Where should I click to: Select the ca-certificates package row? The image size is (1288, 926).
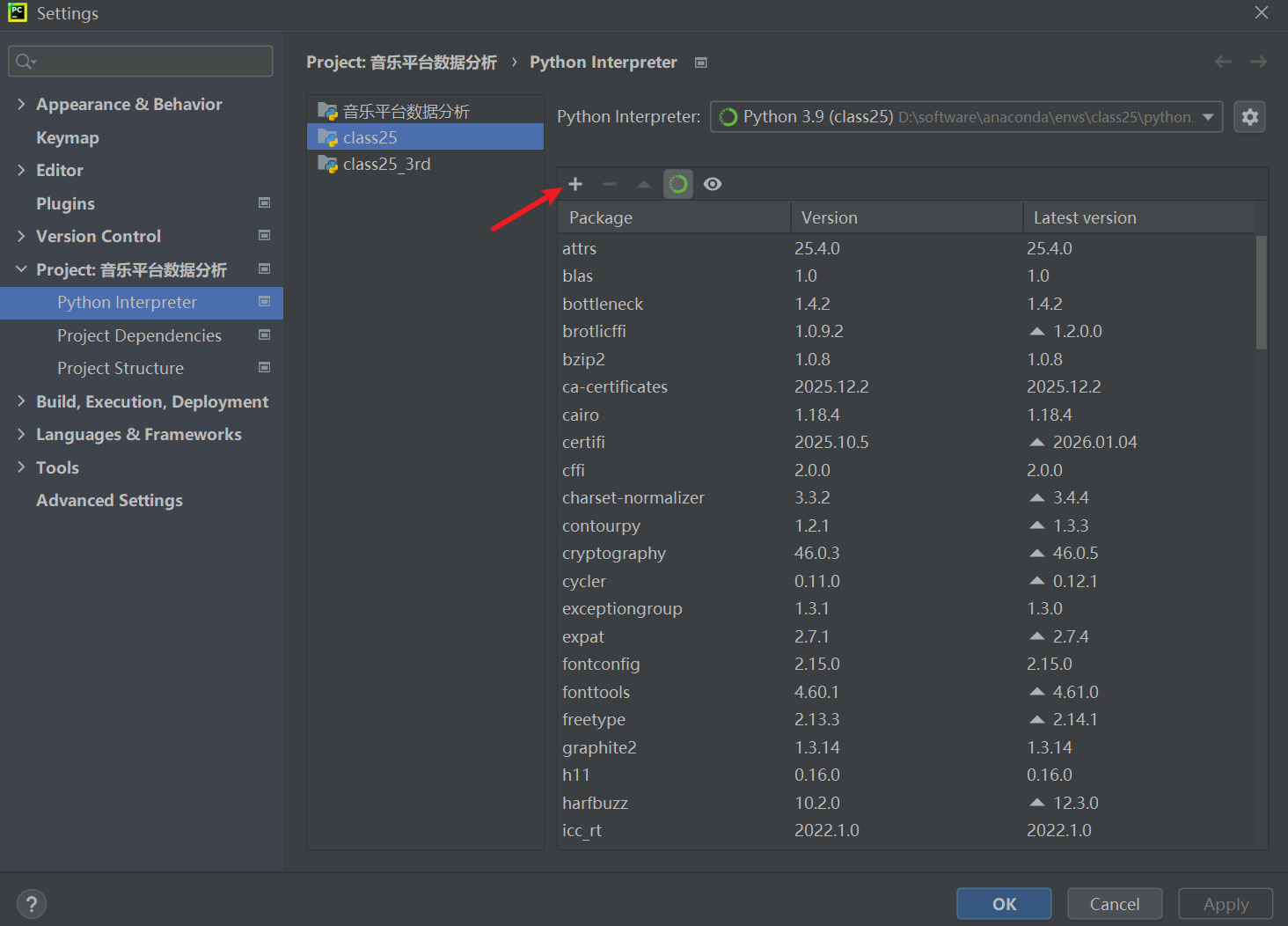pyautogui.click(x=906, y=386)
